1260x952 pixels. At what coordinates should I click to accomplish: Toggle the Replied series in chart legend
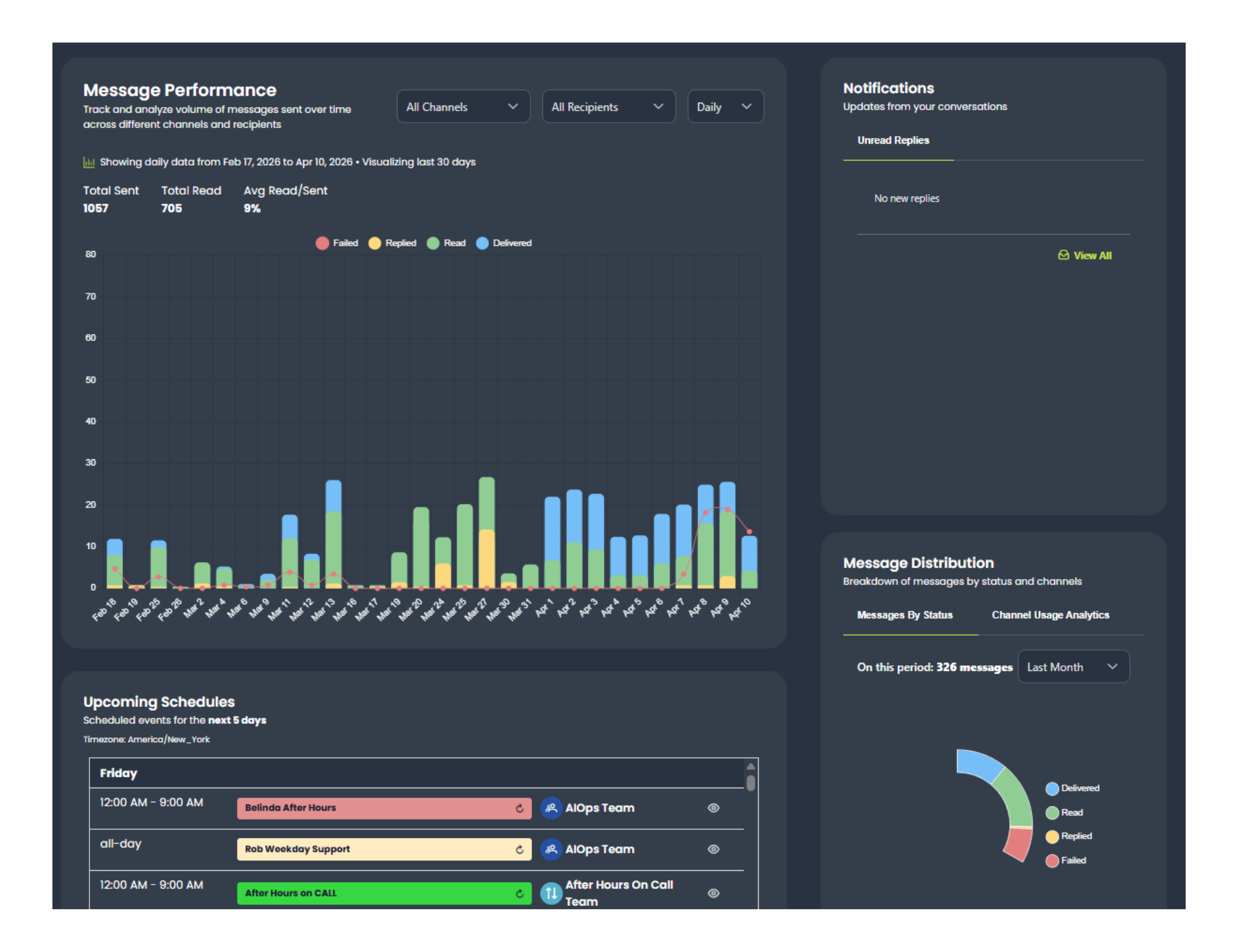pos(392,243)
